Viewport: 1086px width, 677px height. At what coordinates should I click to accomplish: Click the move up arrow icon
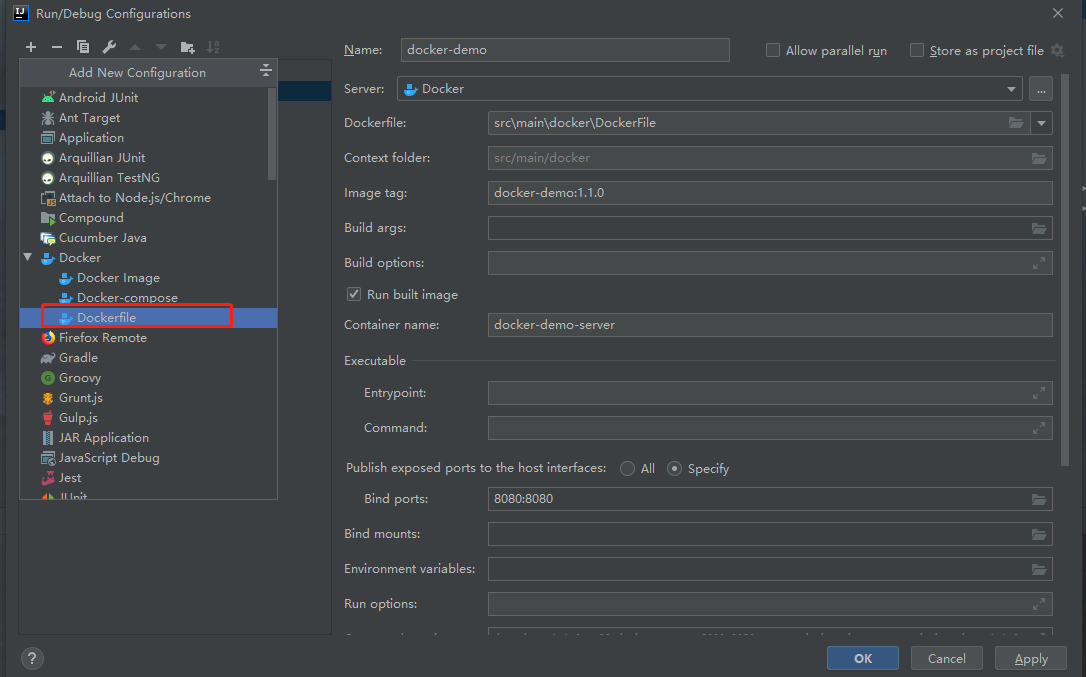[x=135, y=47]
